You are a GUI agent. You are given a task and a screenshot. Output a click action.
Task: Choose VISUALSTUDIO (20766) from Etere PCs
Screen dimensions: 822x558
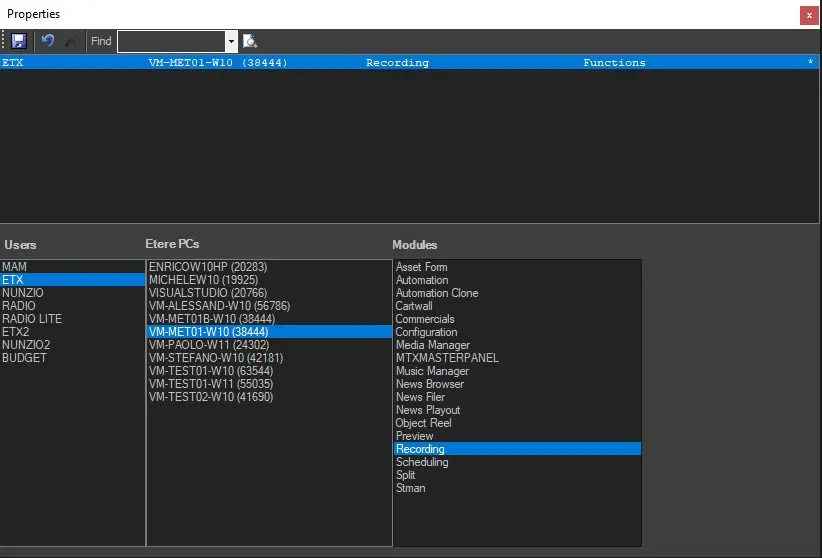207,293
